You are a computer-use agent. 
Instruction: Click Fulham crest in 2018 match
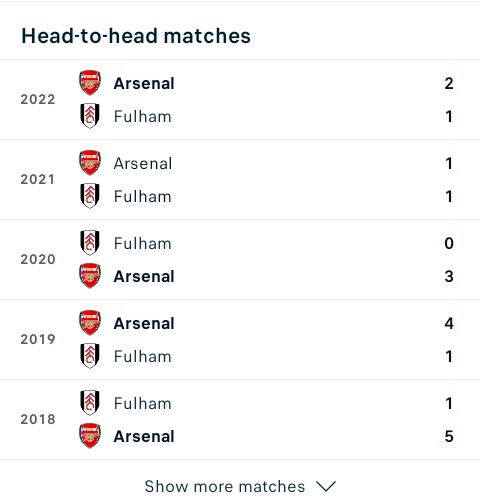(x=90, y=403)
